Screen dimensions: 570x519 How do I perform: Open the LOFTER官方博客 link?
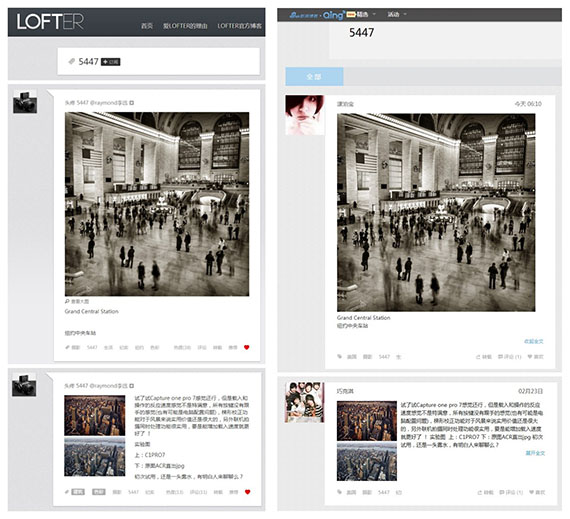click(239, 26)
